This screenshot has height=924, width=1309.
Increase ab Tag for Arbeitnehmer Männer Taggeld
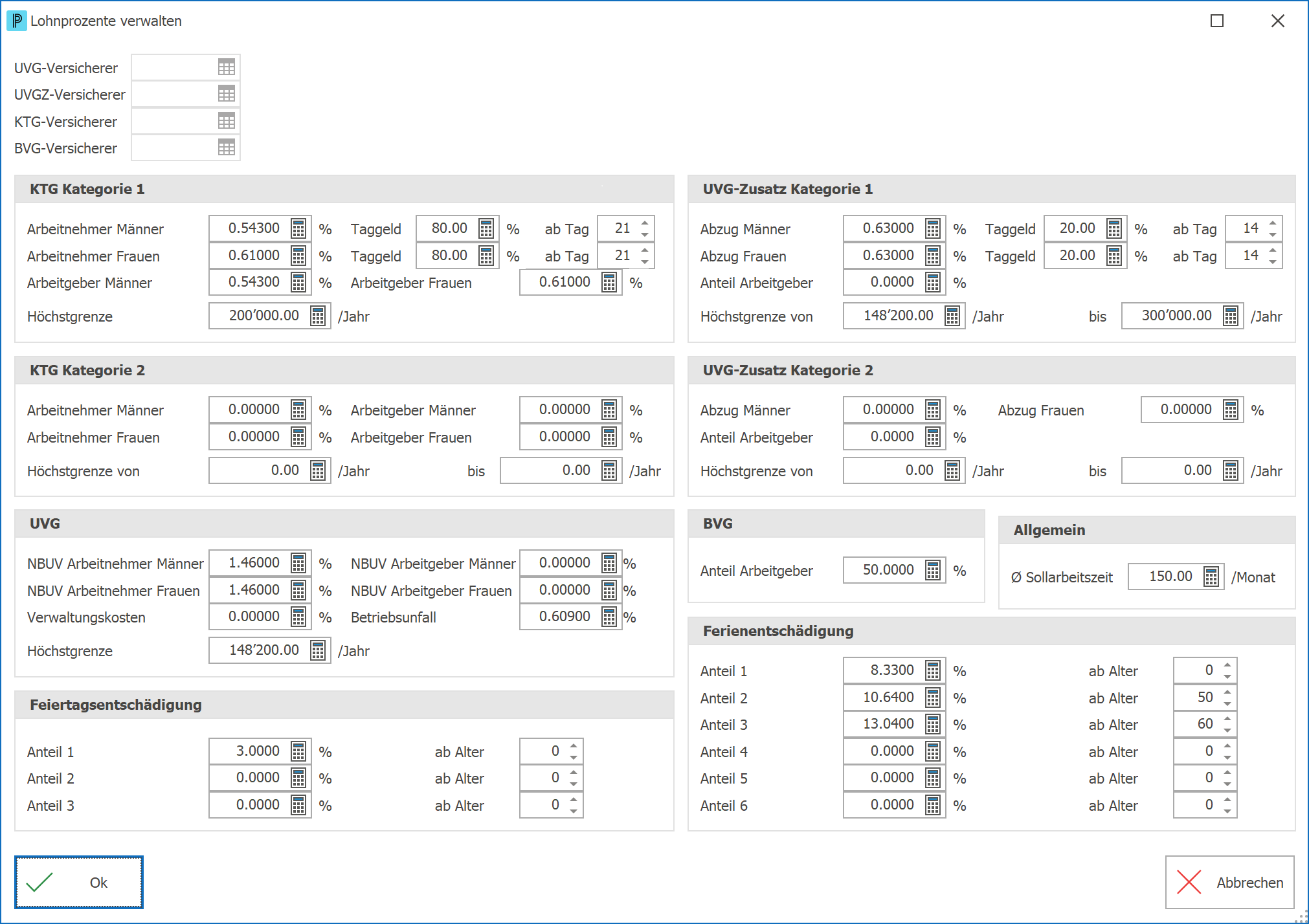point(645,223)
